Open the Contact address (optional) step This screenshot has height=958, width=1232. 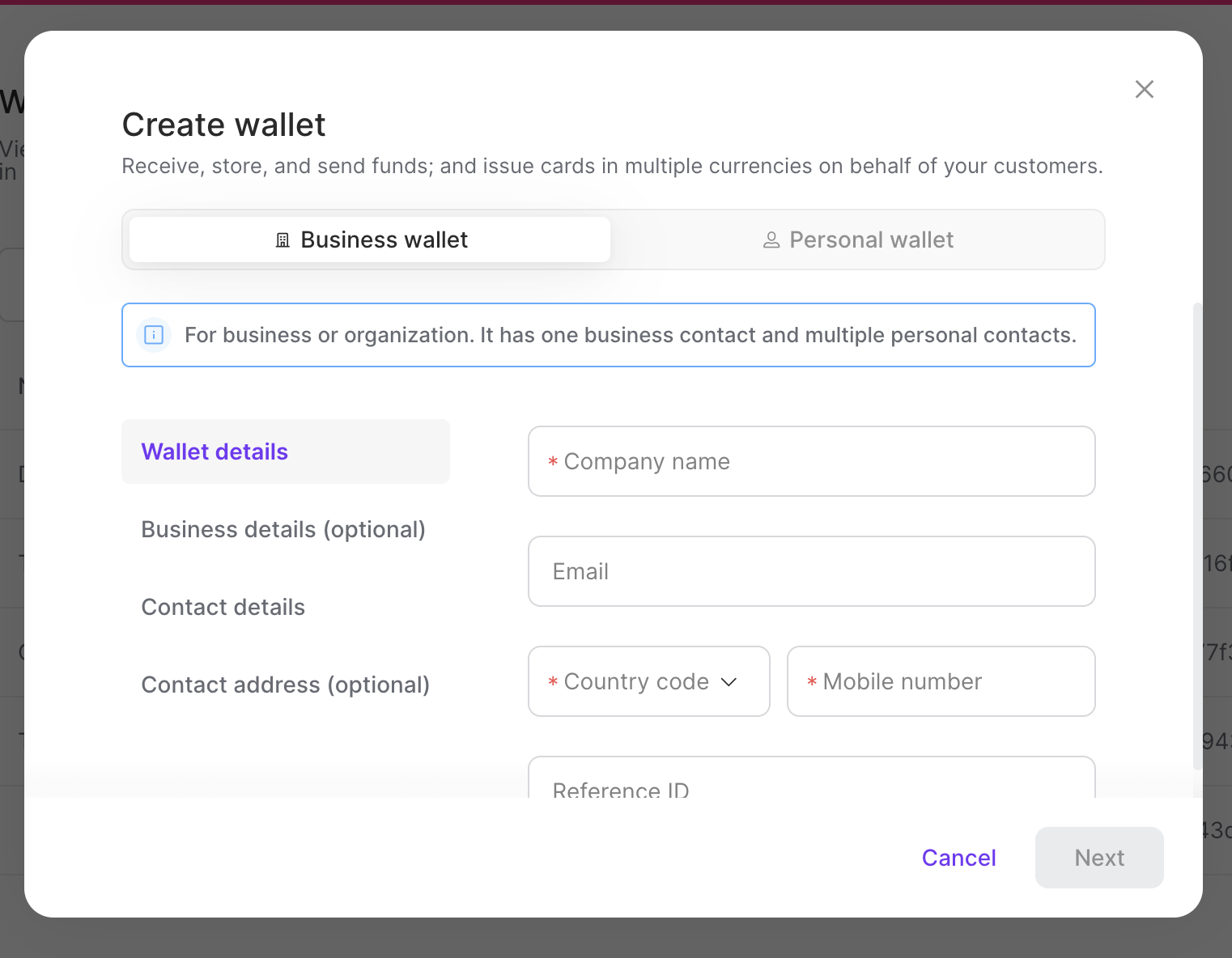(285, 685)
